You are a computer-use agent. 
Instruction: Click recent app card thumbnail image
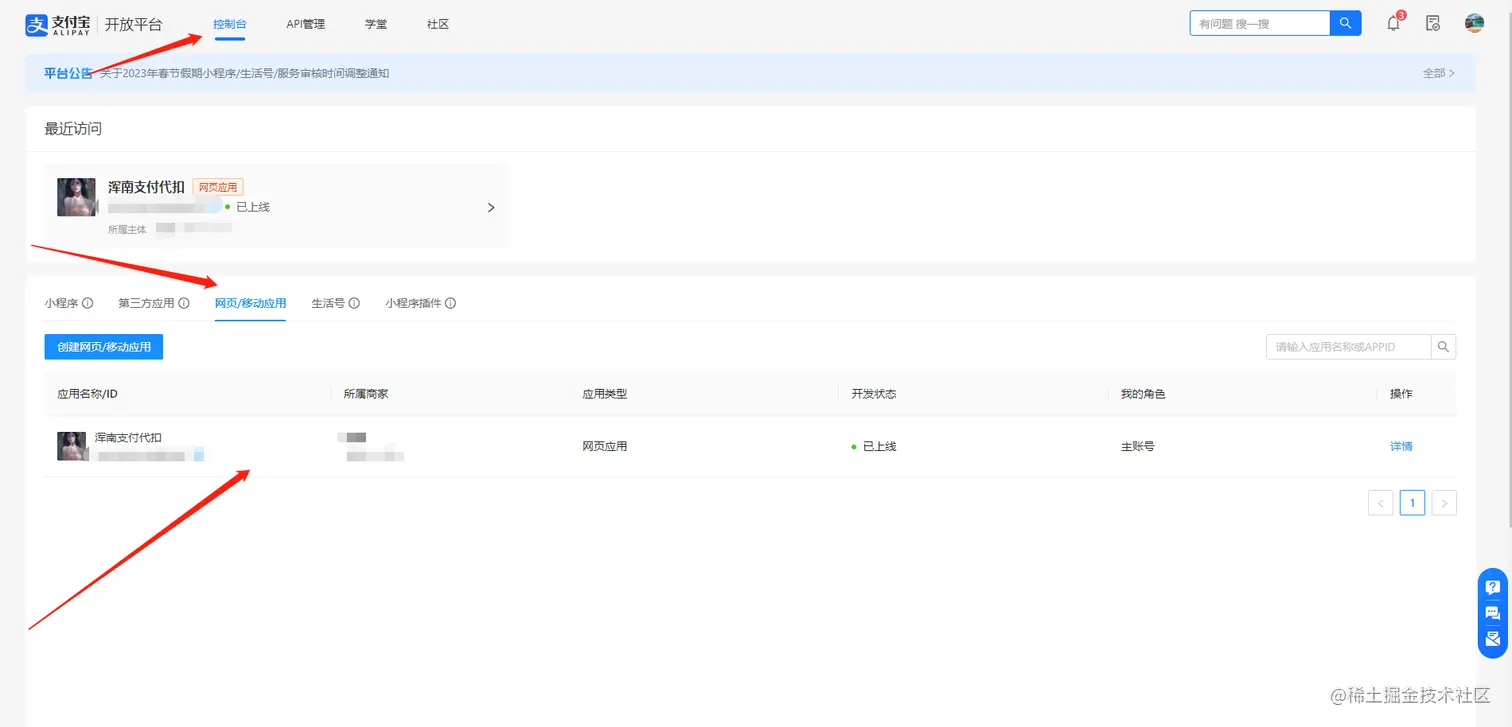click(76, 197)
